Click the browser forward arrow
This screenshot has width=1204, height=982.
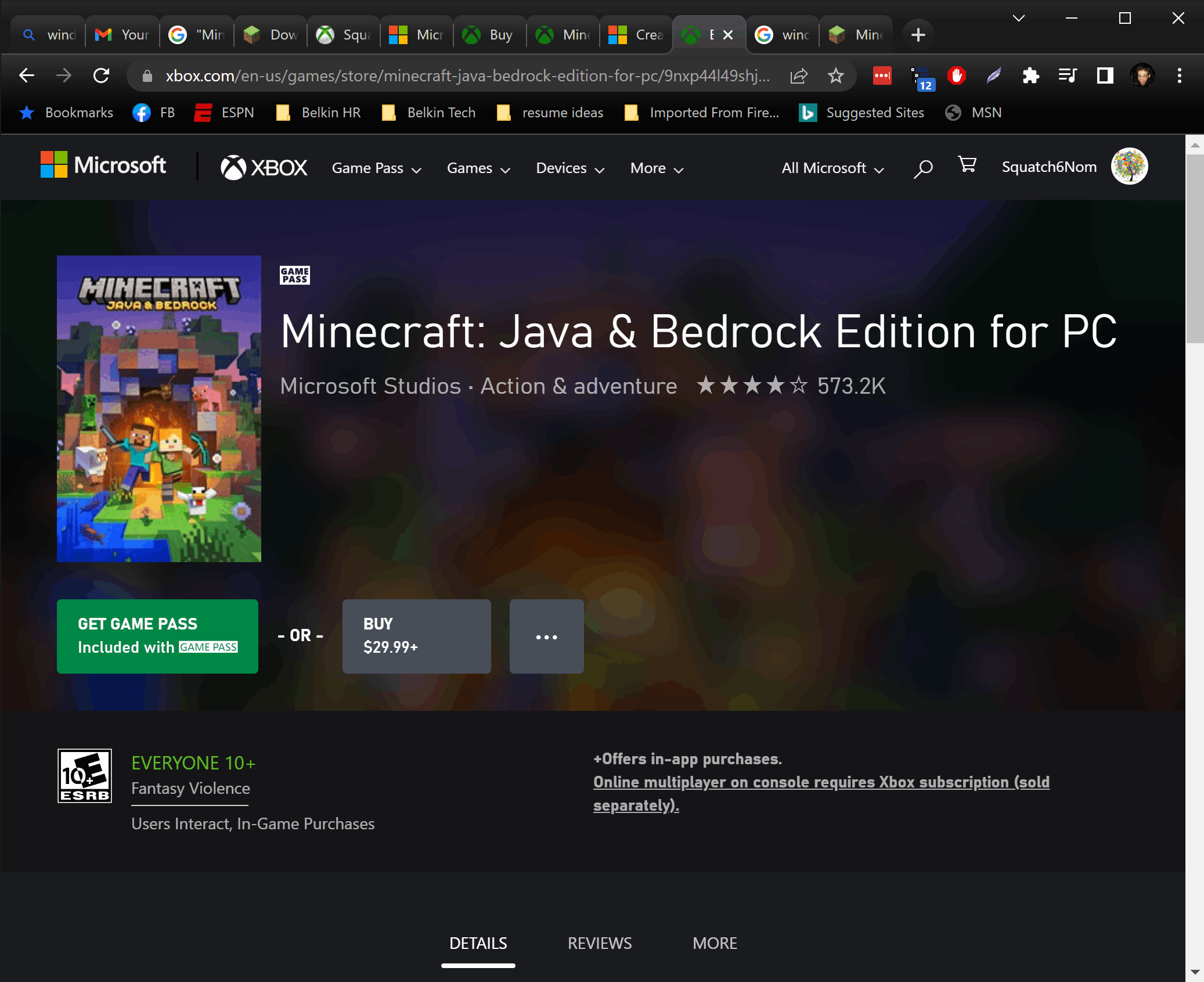[64, 75]
